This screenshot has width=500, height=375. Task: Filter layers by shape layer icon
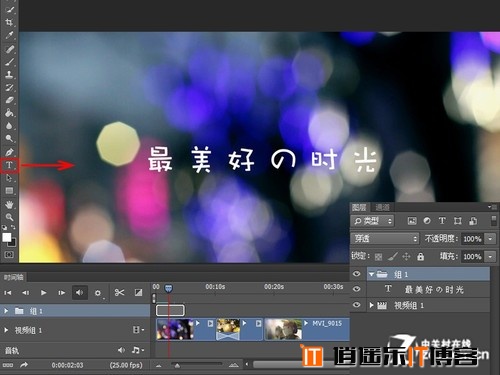458,221
